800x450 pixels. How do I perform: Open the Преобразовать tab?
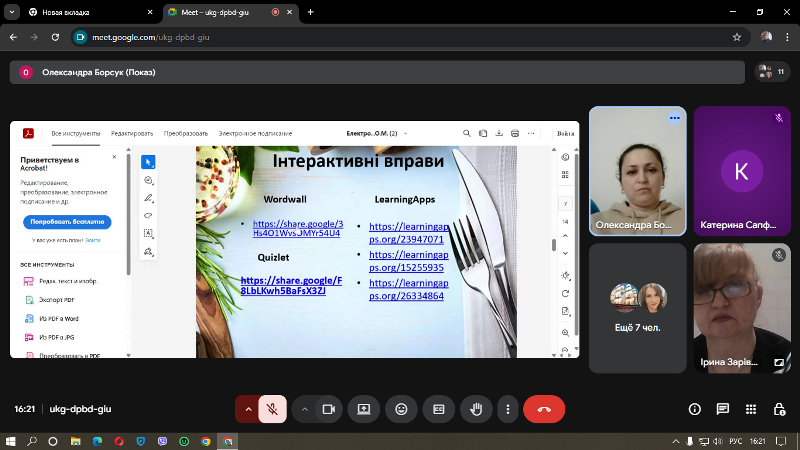click(186, 134)
